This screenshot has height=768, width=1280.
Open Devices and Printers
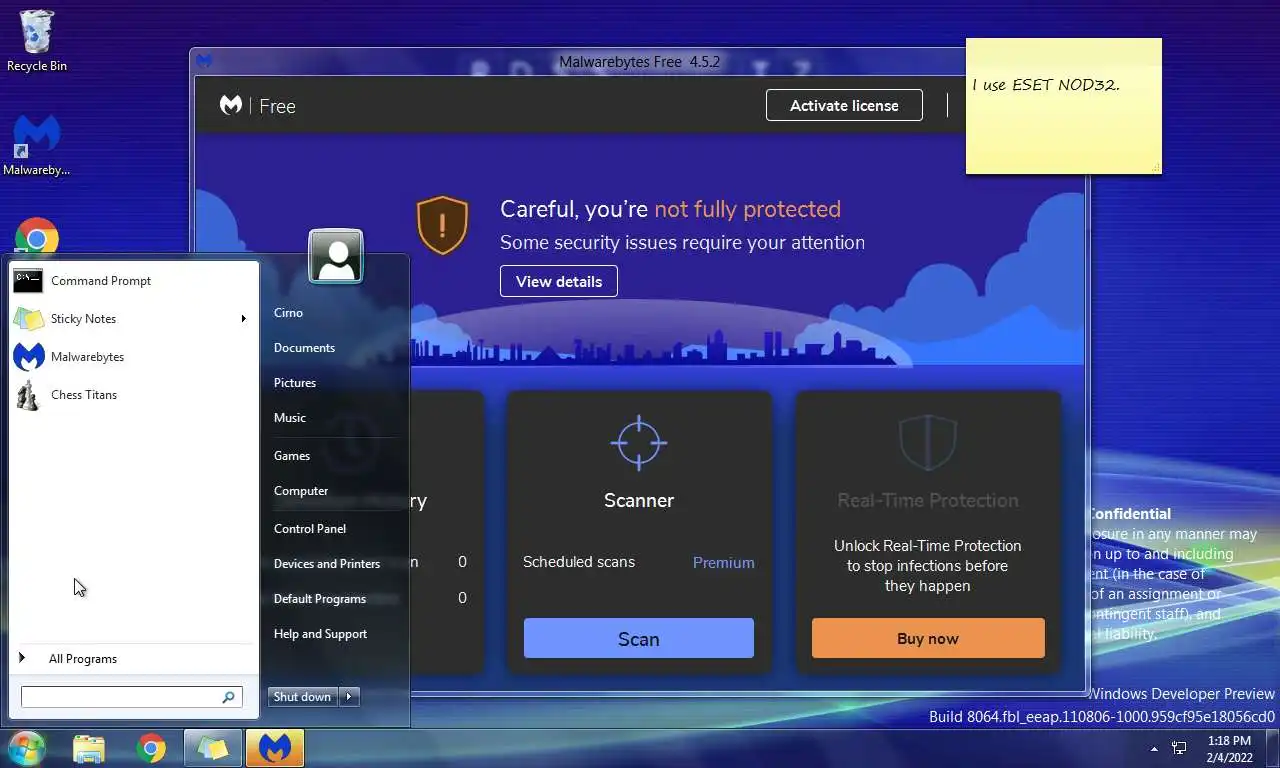click(x=327, y=564)
